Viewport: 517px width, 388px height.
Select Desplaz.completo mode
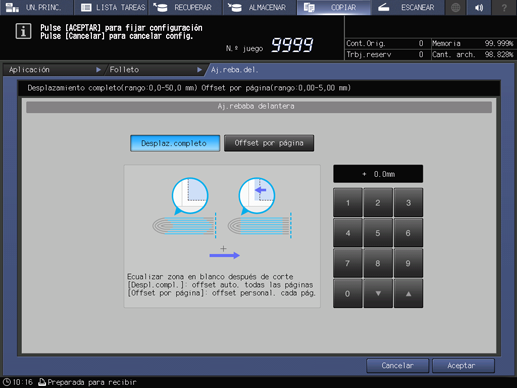pos(175,143)
